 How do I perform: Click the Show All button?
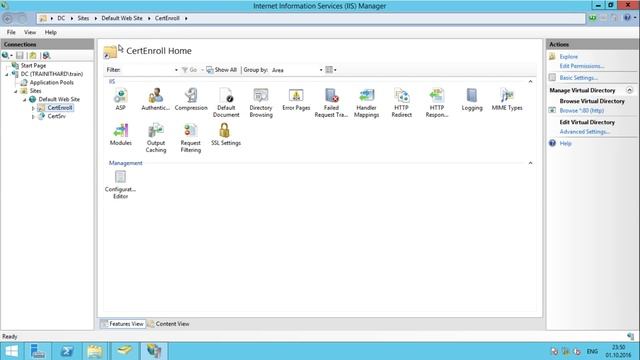222,70
